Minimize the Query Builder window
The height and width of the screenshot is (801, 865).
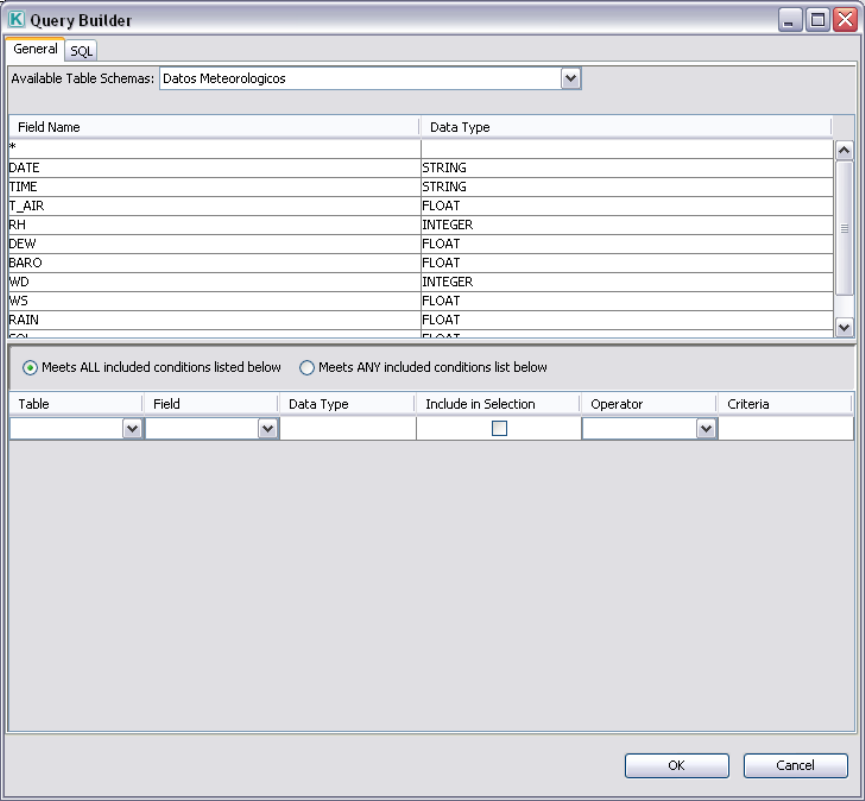pos(790,20)
